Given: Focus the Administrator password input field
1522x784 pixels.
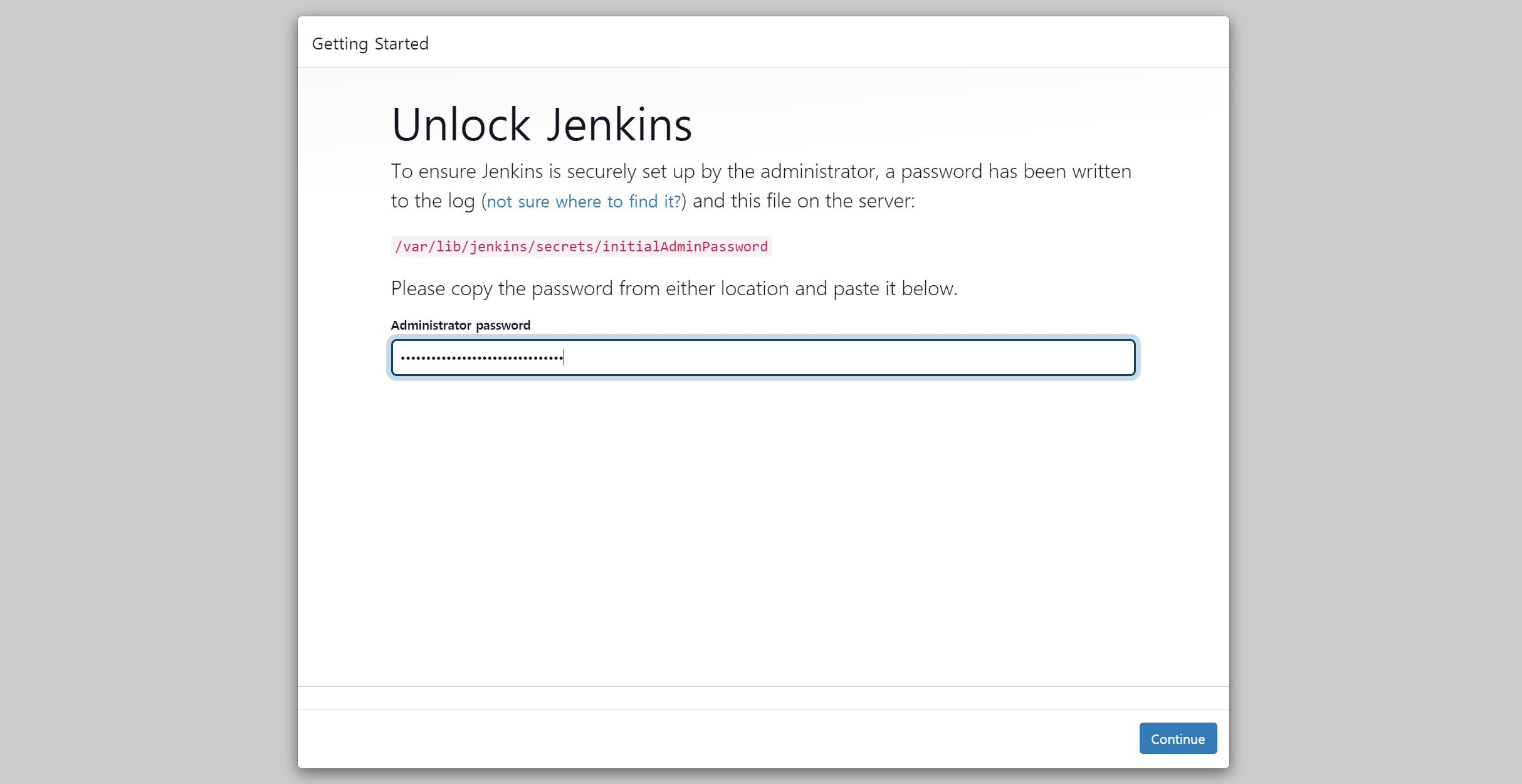Looking at the screenshot, I should point(762,358).
